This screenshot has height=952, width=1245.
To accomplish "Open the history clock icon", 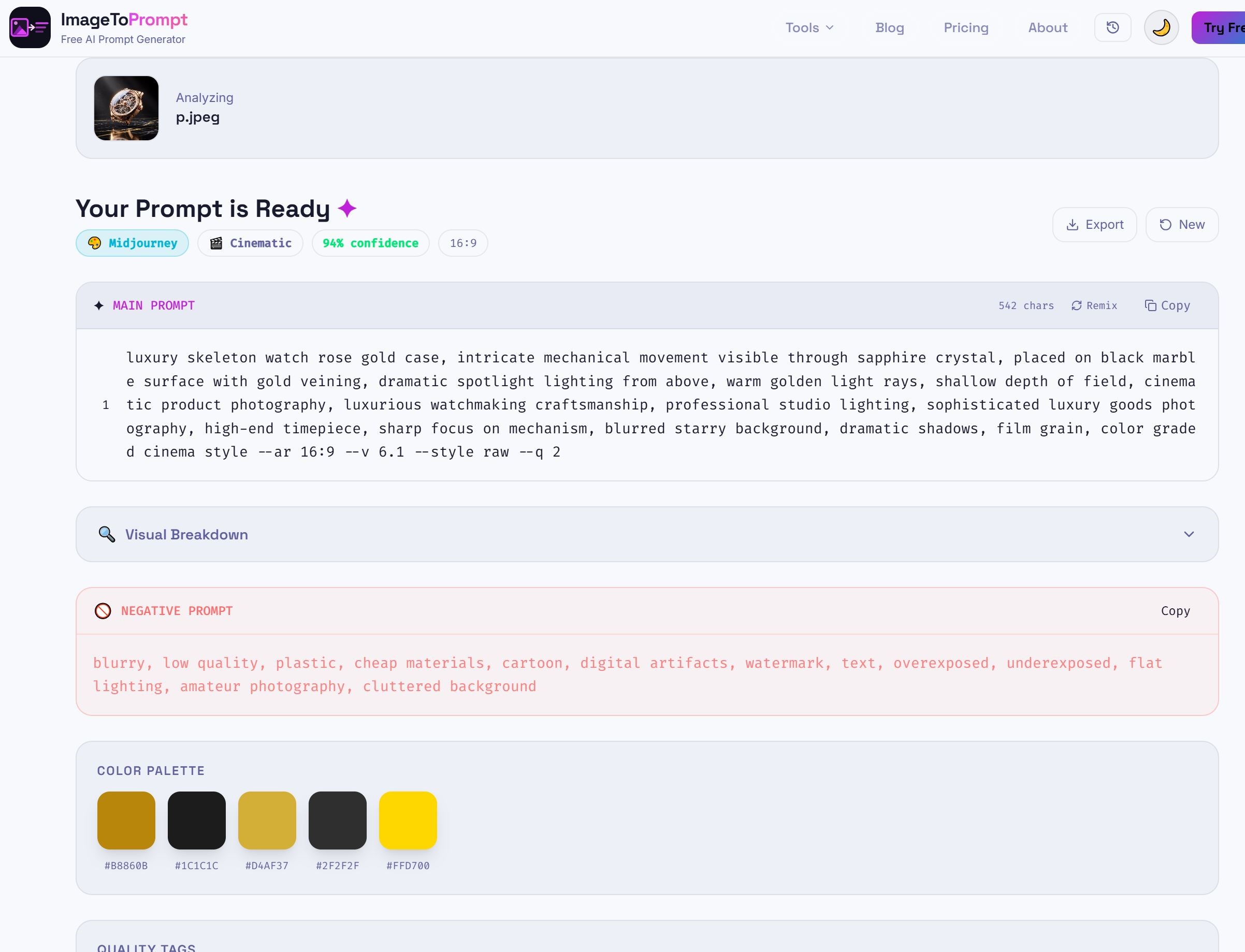I will (x=1112, y=27).
